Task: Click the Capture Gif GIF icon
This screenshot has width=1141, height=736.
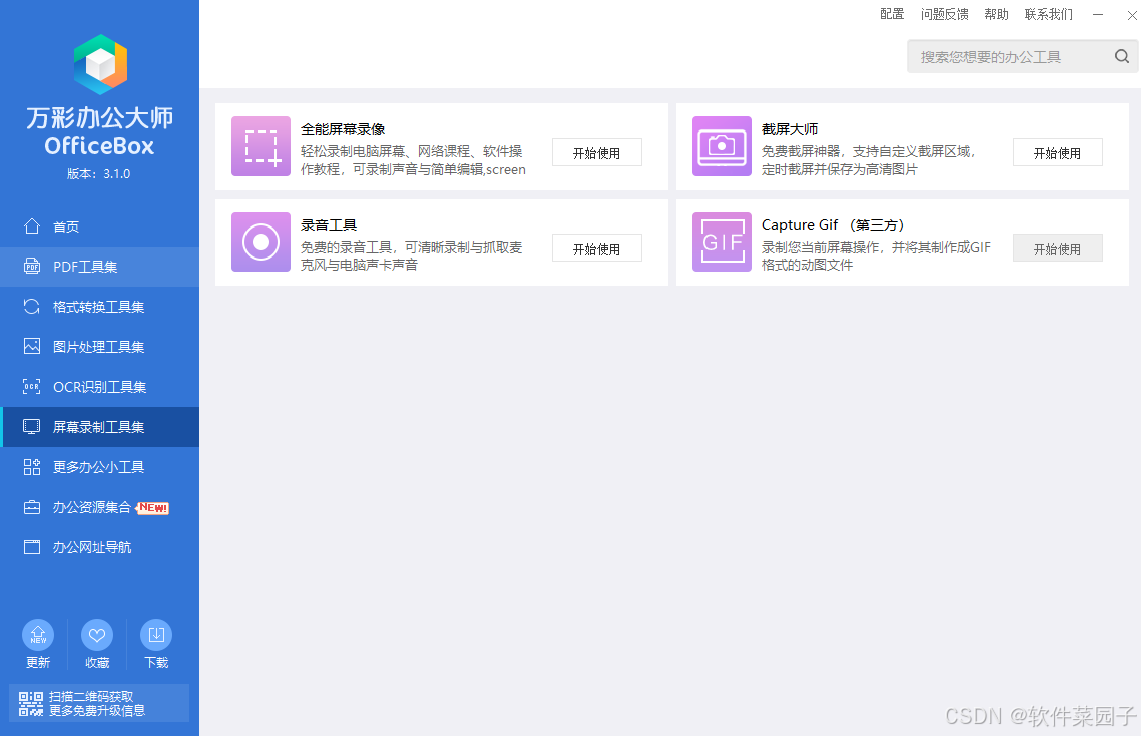Action: 721,242
